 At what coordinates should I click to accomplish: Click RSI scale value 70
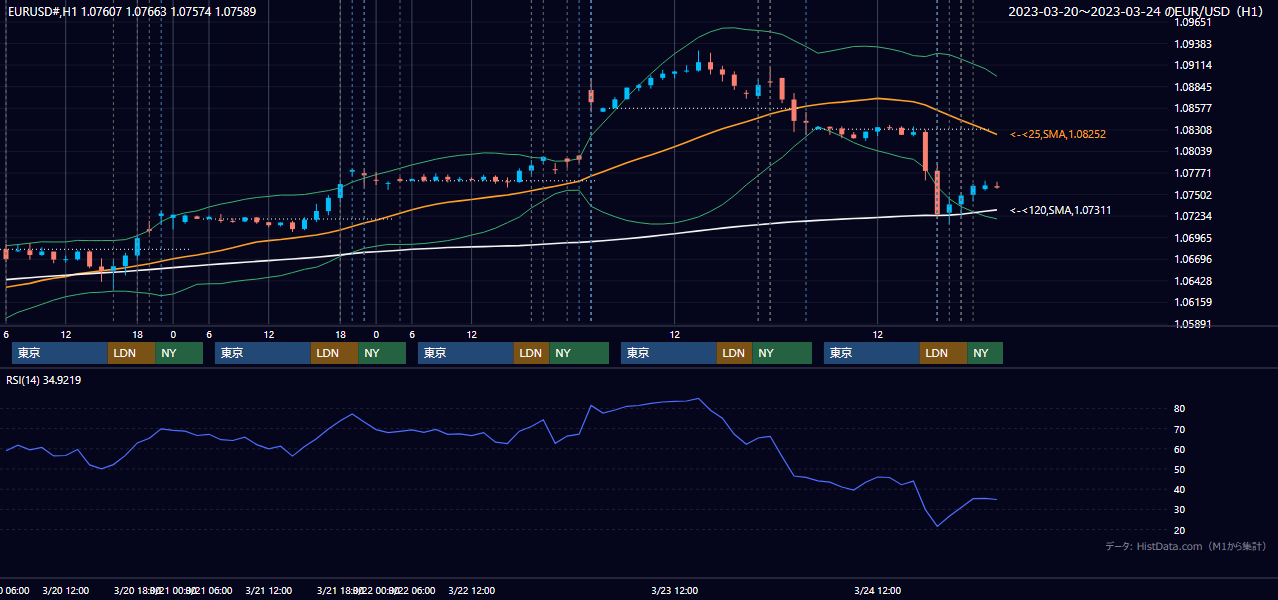click(1180, 429)
